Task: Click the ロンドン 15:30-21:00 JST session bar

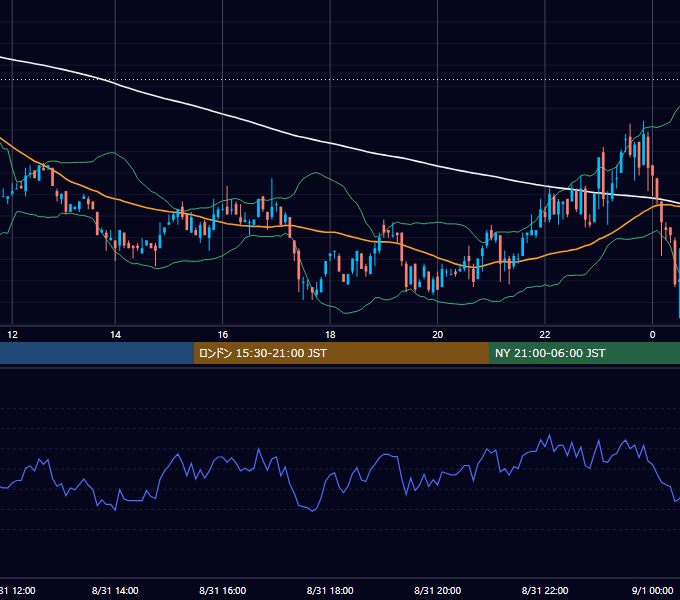Action: [x=341, y=353]
